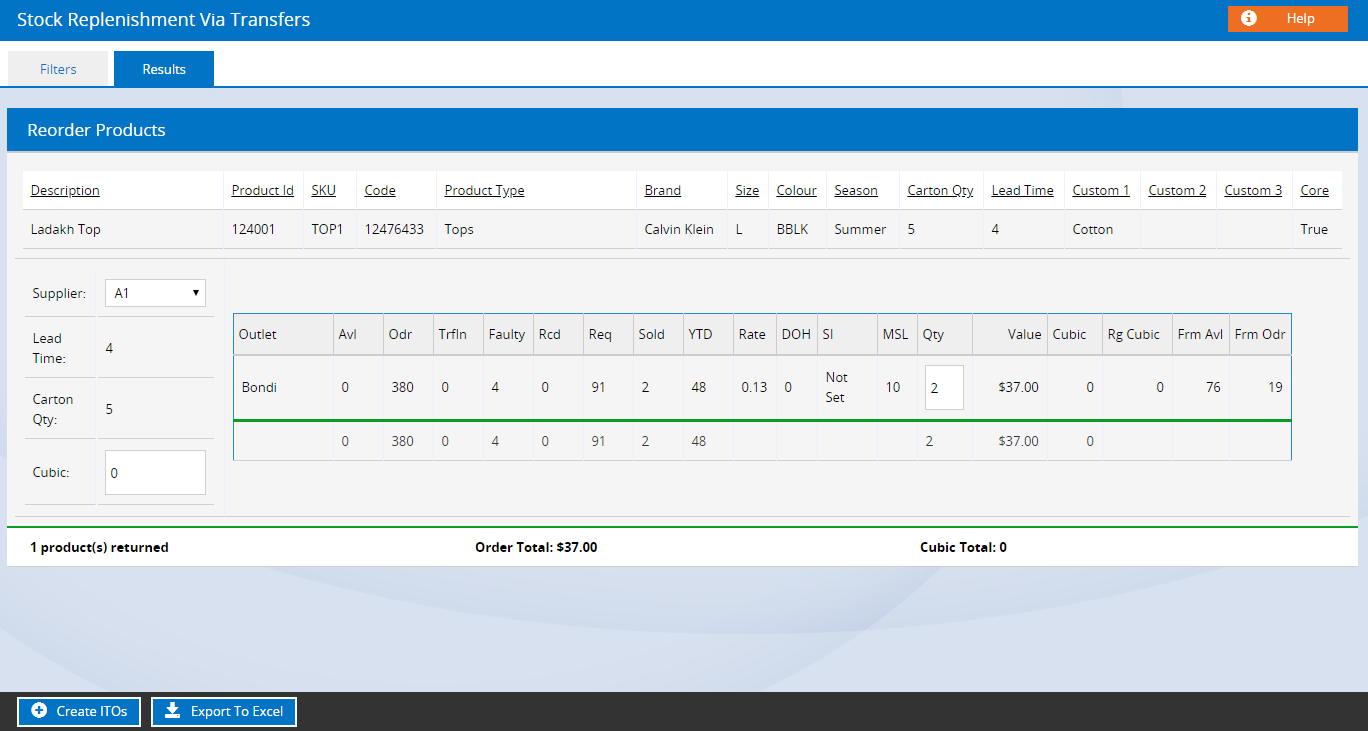
Task: Sort by Custom 2 column header
Action: pyautogui.click(x=1177, y=190)
